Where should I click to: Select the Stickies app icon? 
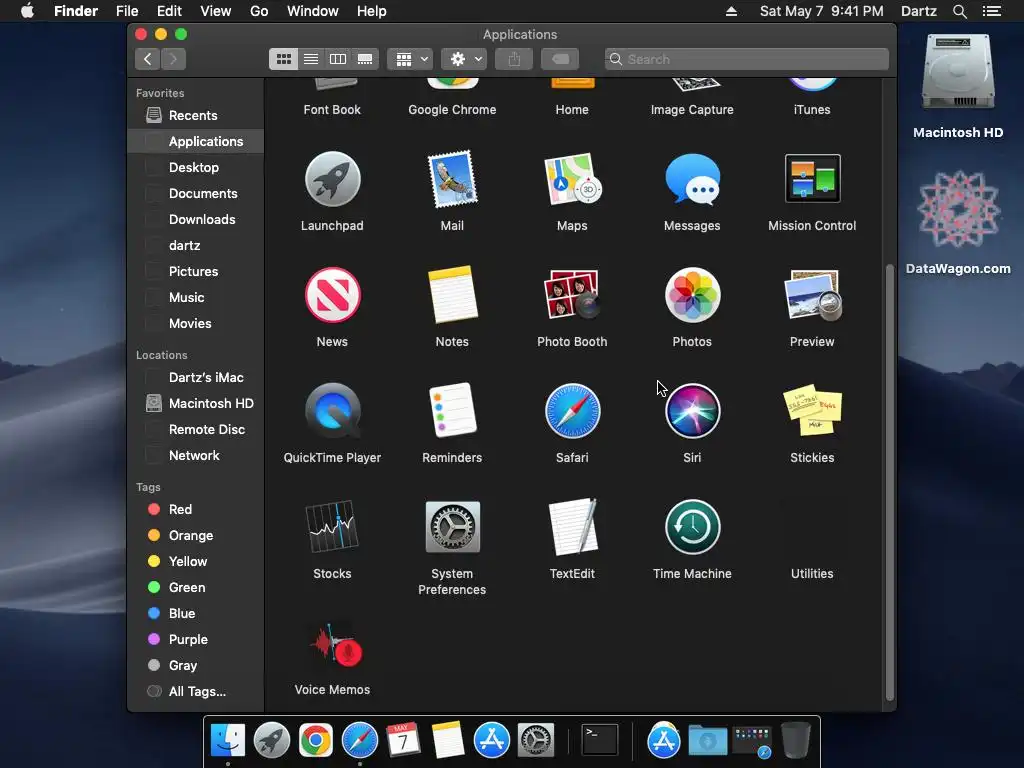pyautogui.click(x=812, y=411)
